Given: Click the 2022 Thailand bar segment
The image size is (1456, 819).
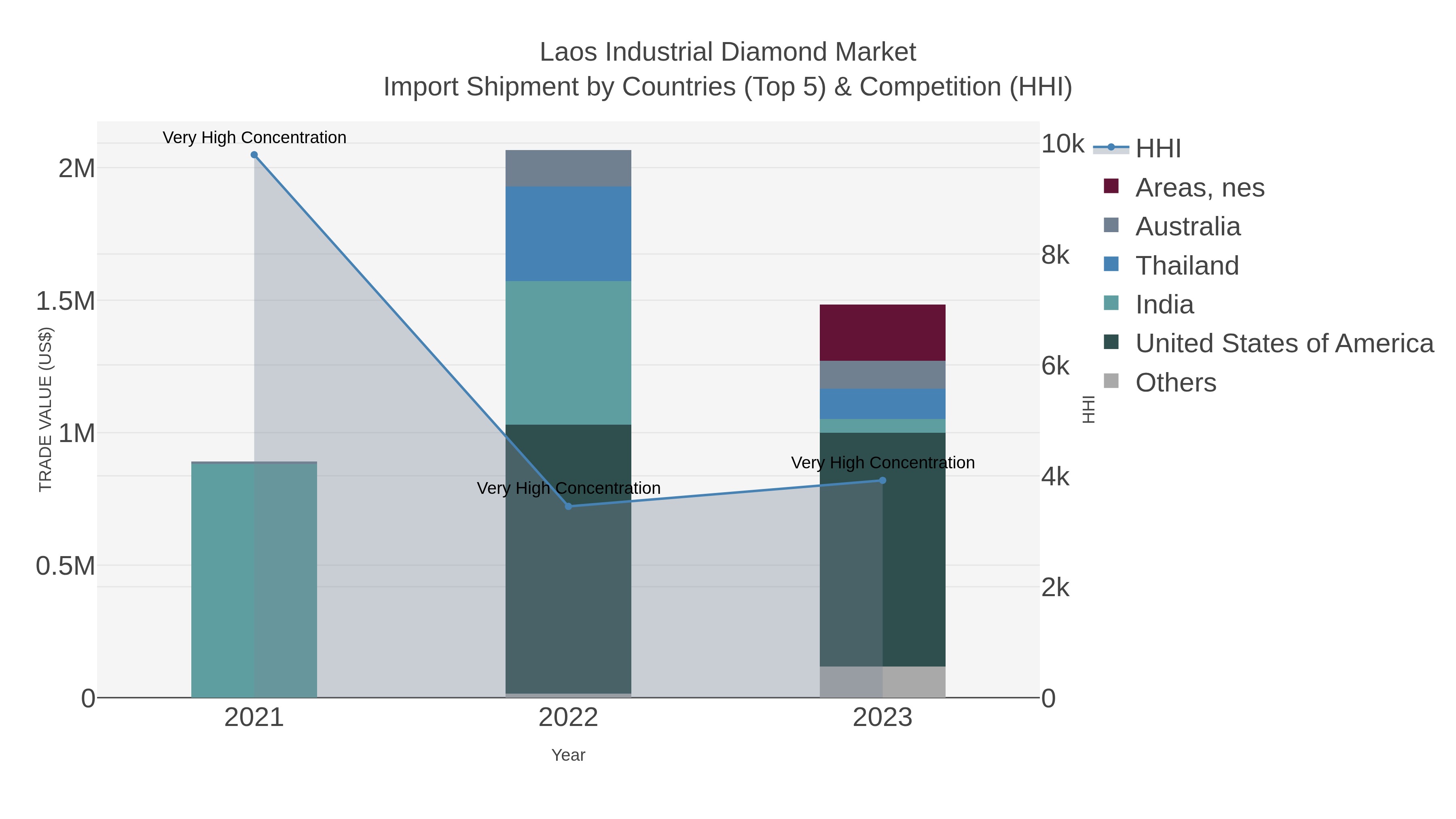Looking at the screenshot, I should (569, 234).
